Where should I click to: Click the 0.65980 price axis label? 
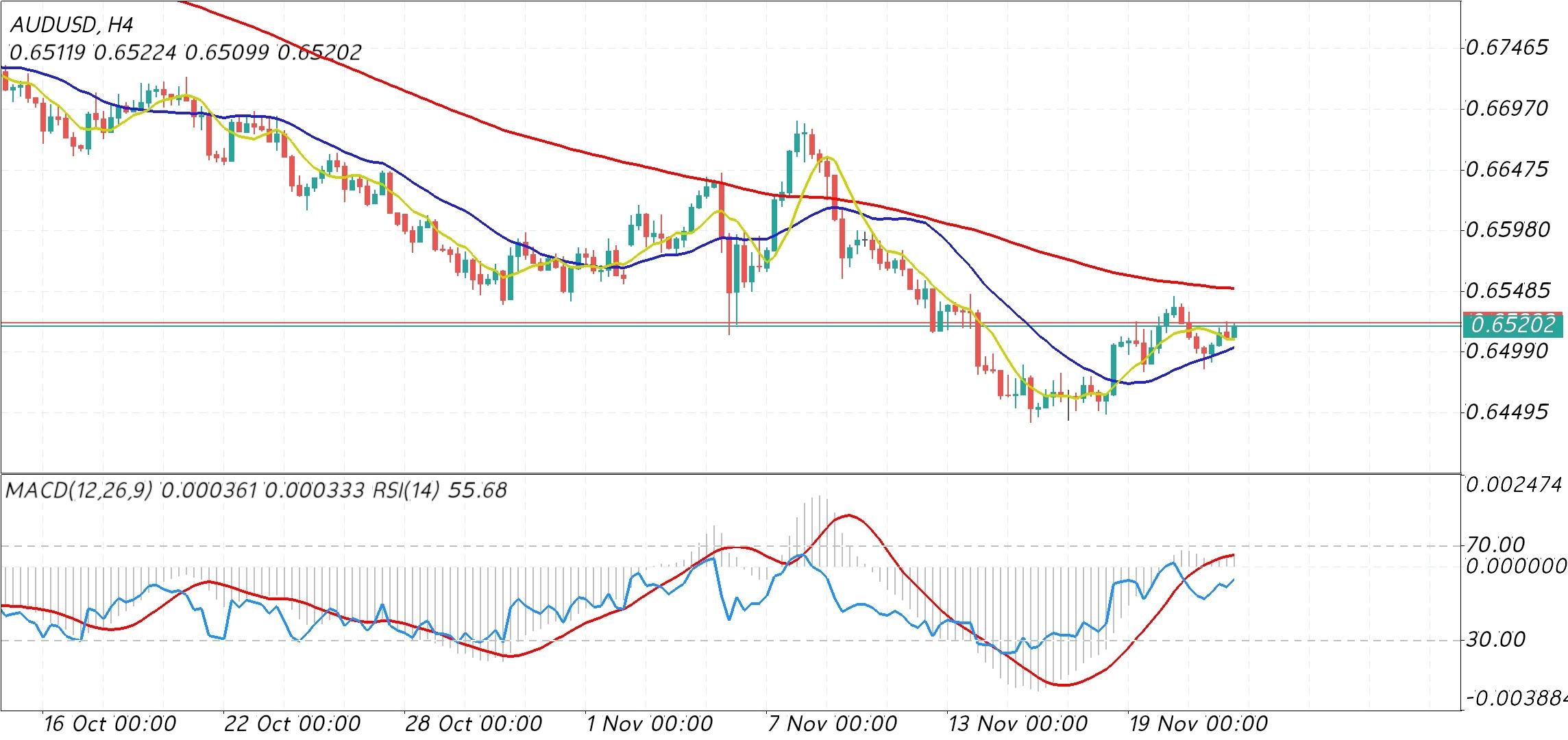[x=1506, y=230]
